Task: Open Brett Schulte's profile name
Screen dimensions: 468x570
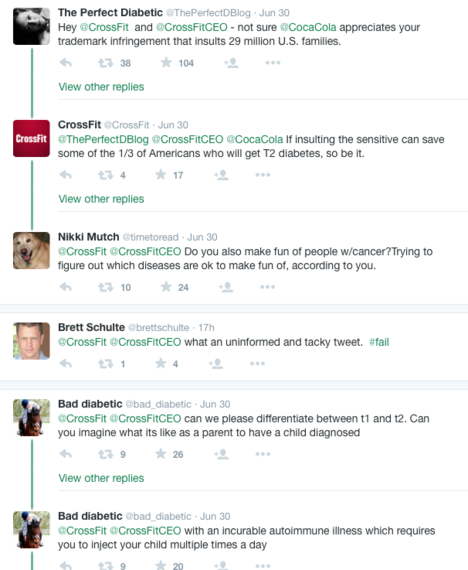Action: click(x=92, y=327)
